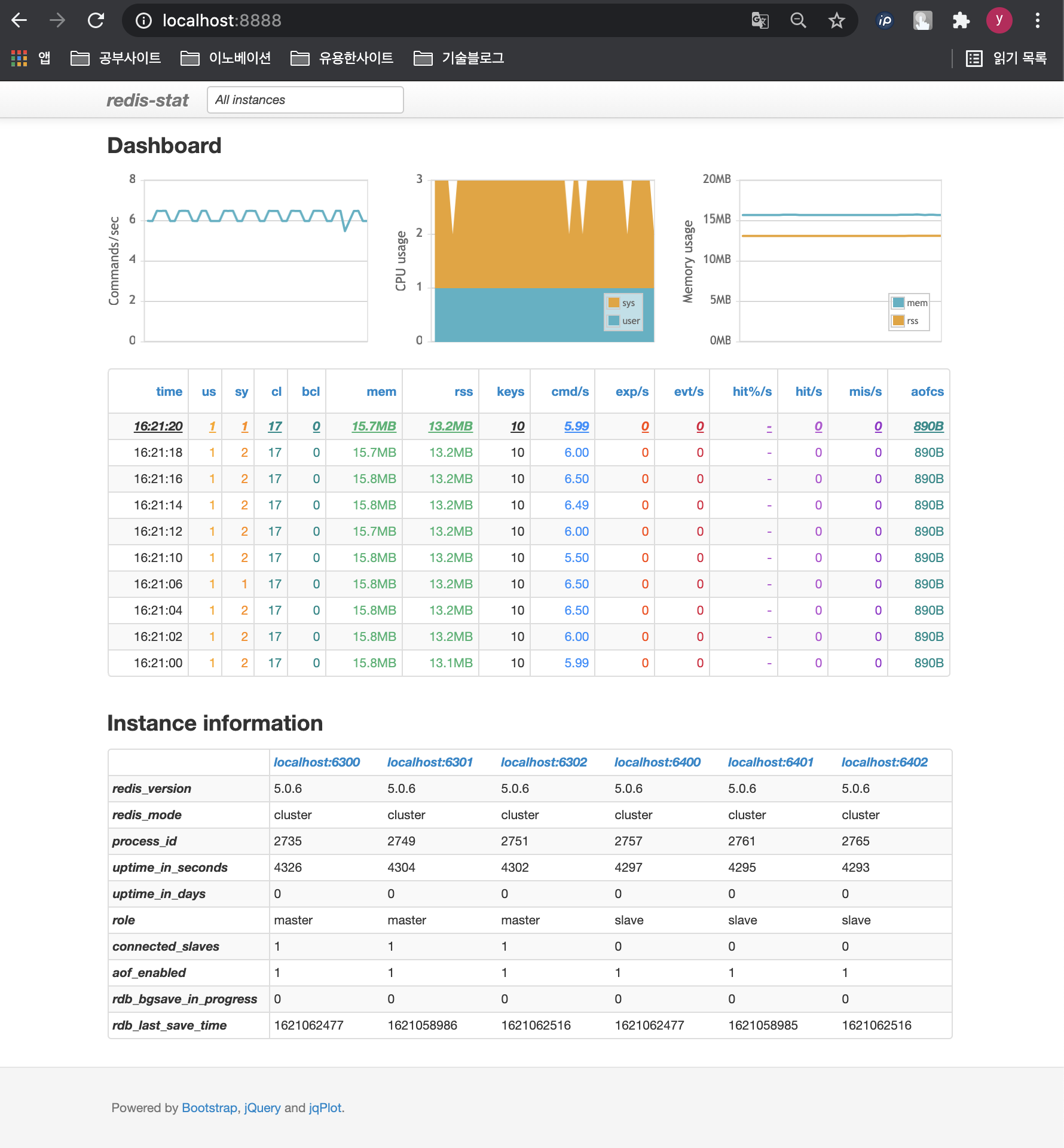Reload the localhost:8888 page
The width and height of the screenshot is (1064, 1148).
coord(96,20)
